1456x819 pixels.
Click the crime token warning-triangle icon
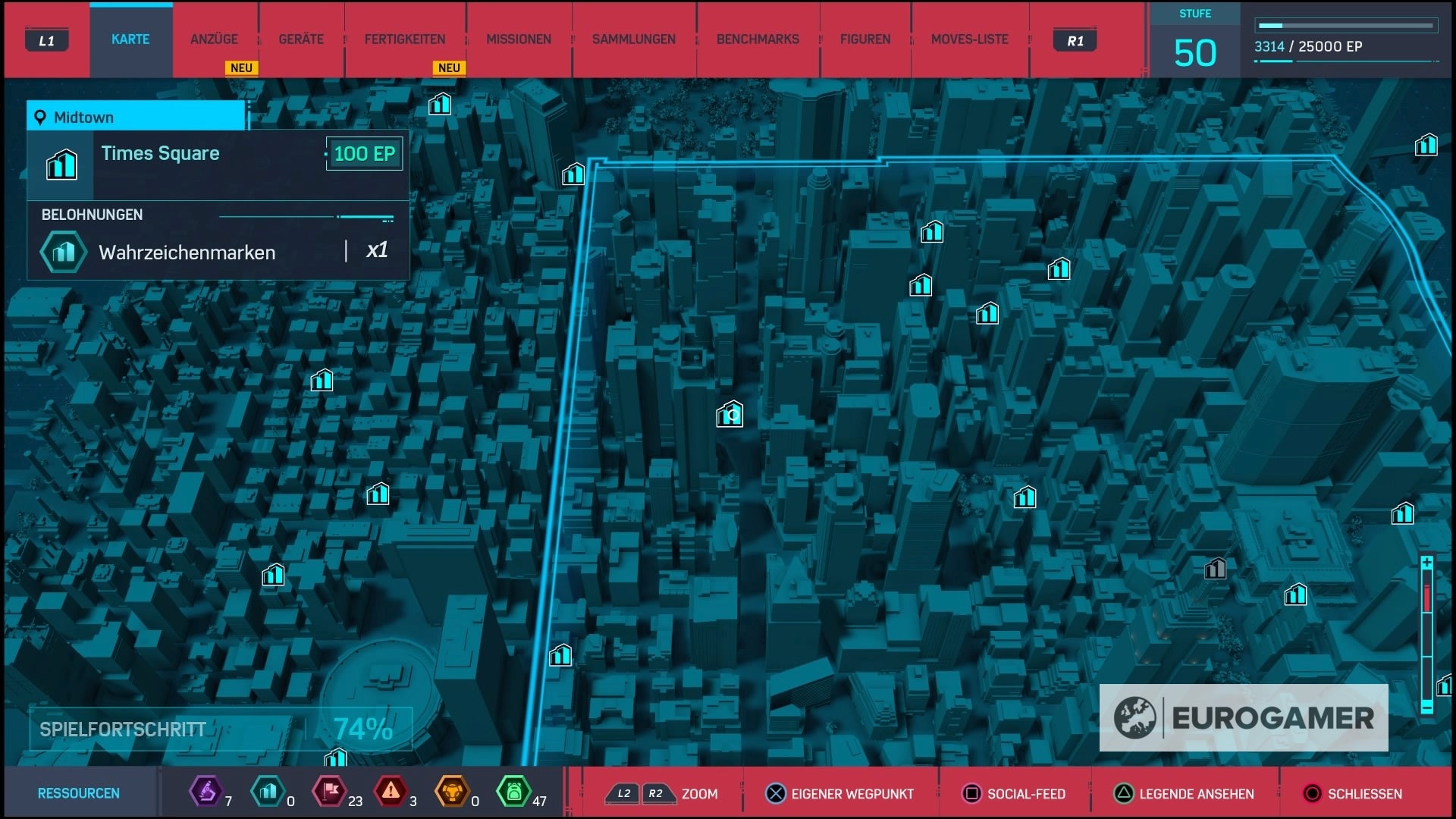(x=391, y=792)
